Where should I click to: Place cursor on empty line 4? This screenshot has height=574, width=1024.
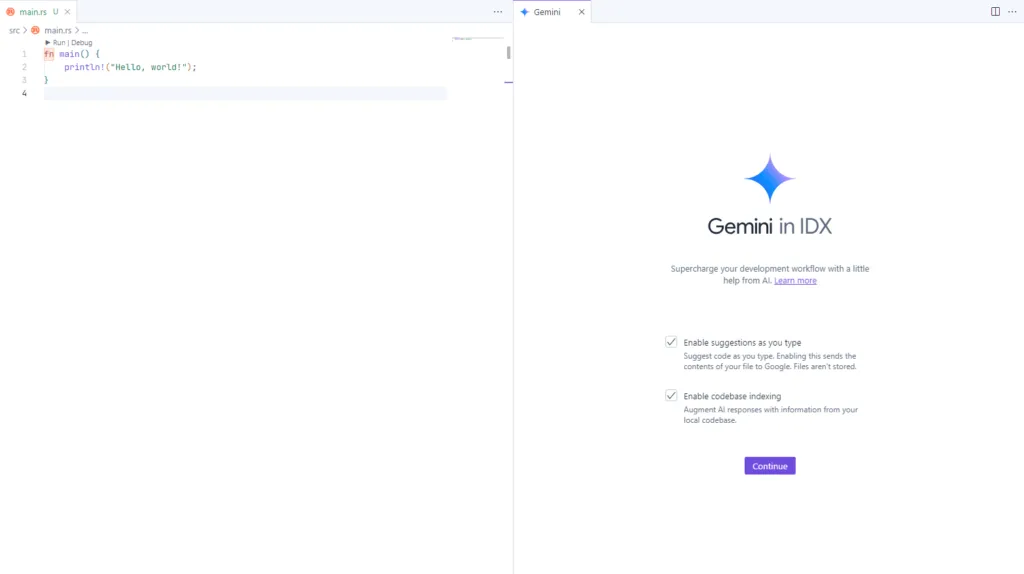tap(246, 93)
